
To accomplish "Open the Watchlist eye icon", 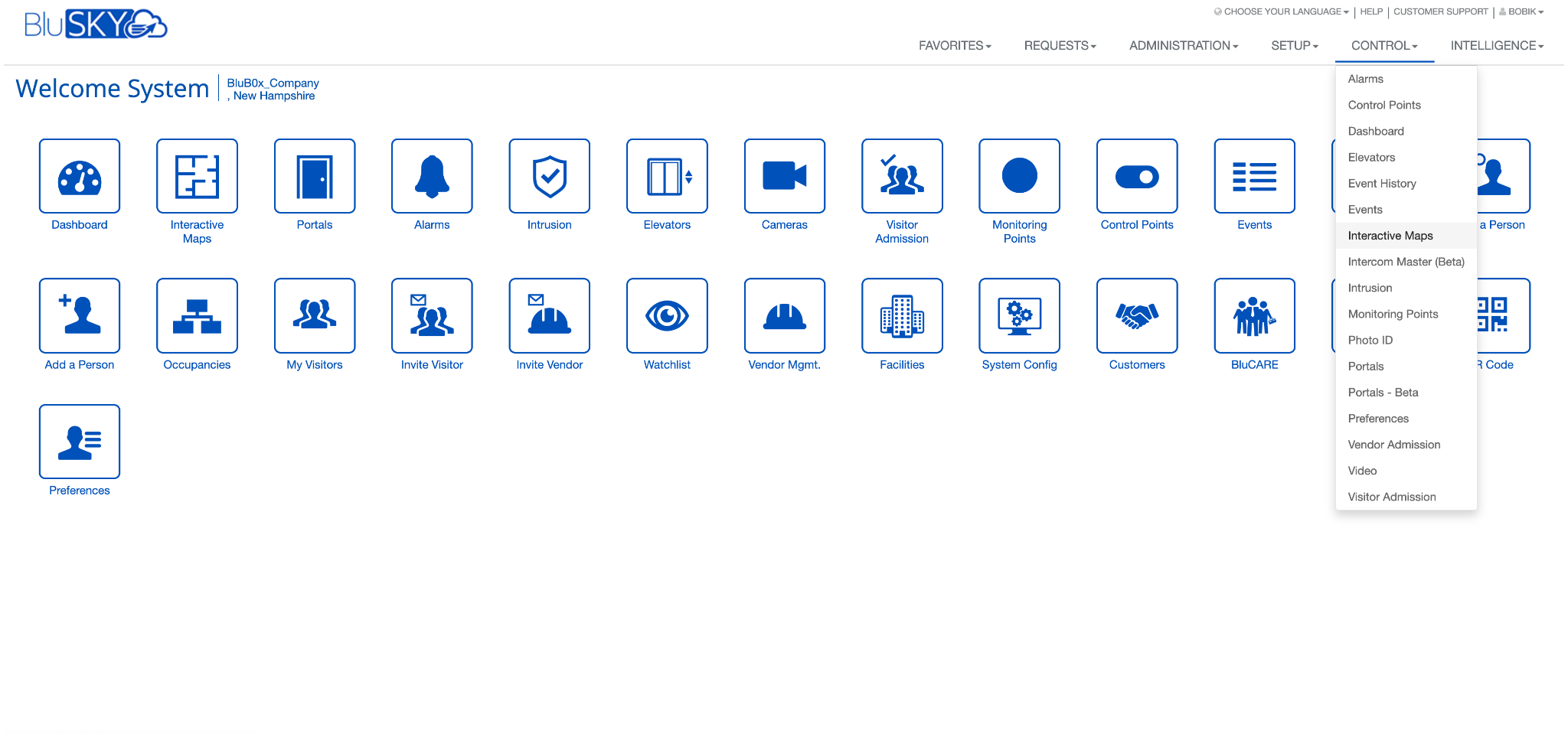I will [667, 315].
